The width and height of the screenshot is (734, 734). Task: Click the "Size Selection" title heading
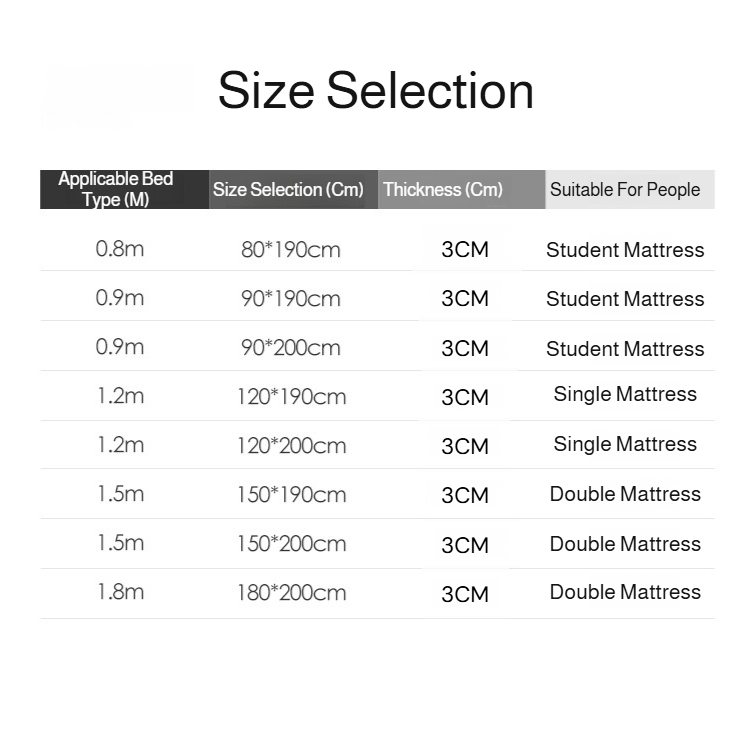pyautogui.click(x=375, y=91)
